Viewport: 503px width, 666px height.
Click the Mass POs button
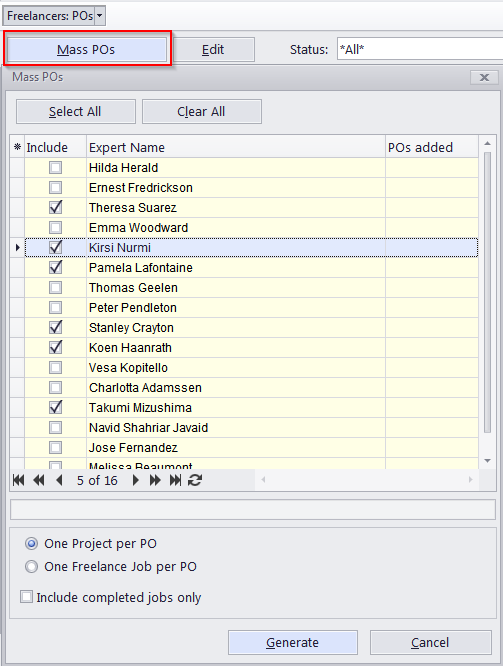pyautogui.click(x=87, y=49)
